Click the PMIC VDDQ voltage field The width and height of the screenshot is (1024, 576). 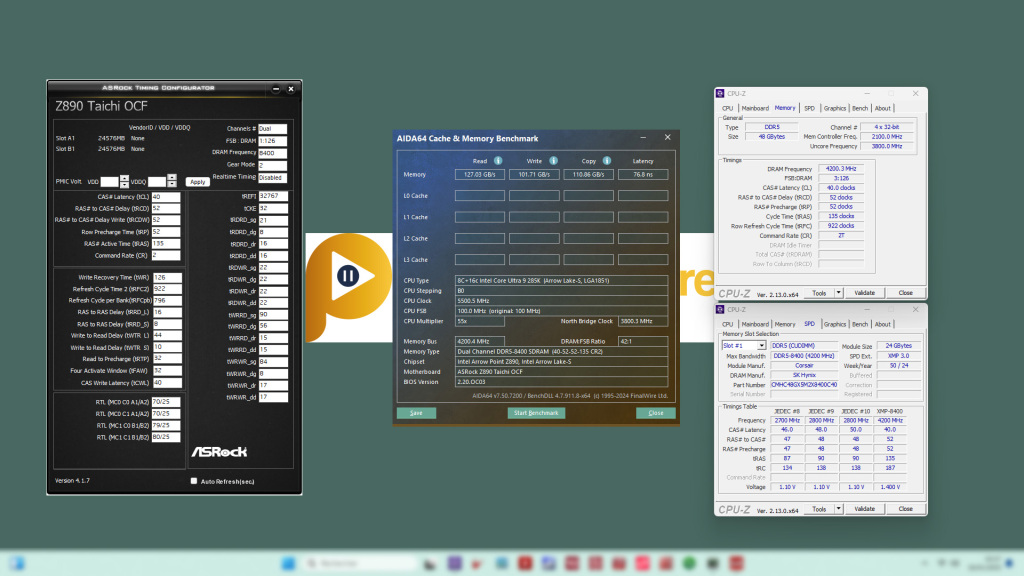pos(157,182)
